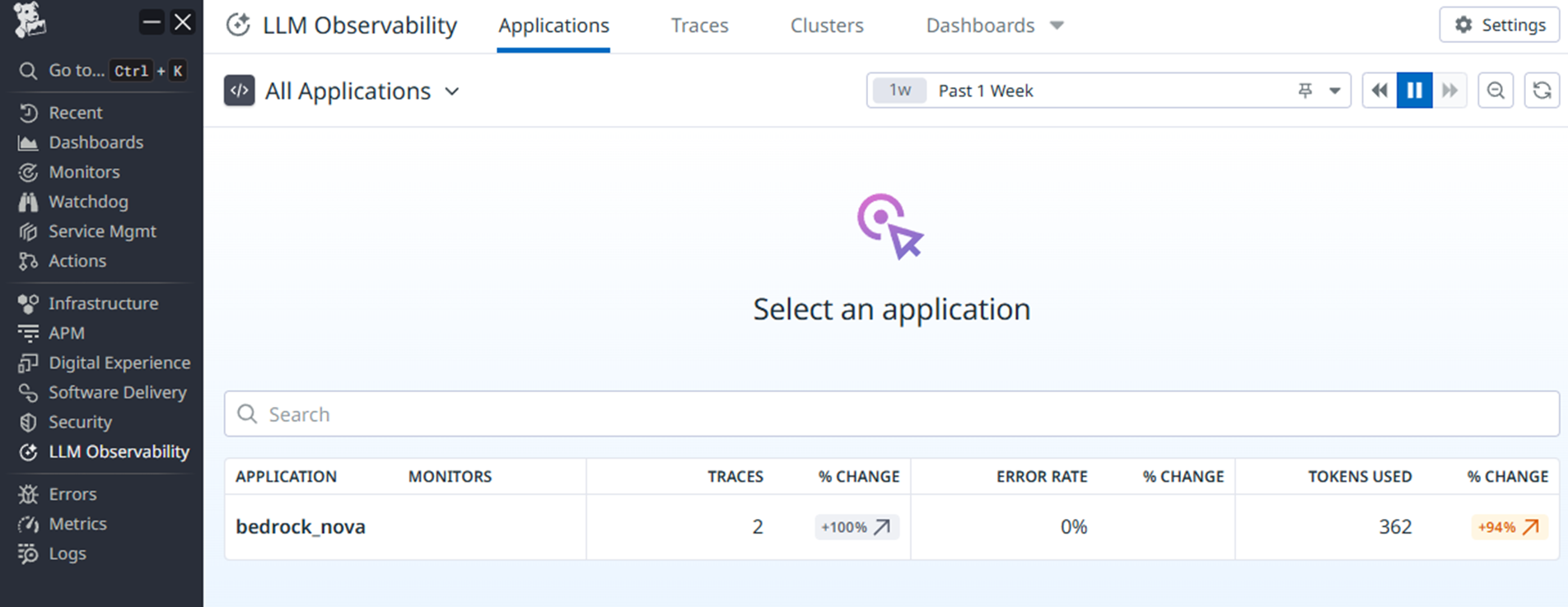The height and width of the screenshot is (607, 1568).
Task: Pause live time updates
Action: pos(1414,91)
